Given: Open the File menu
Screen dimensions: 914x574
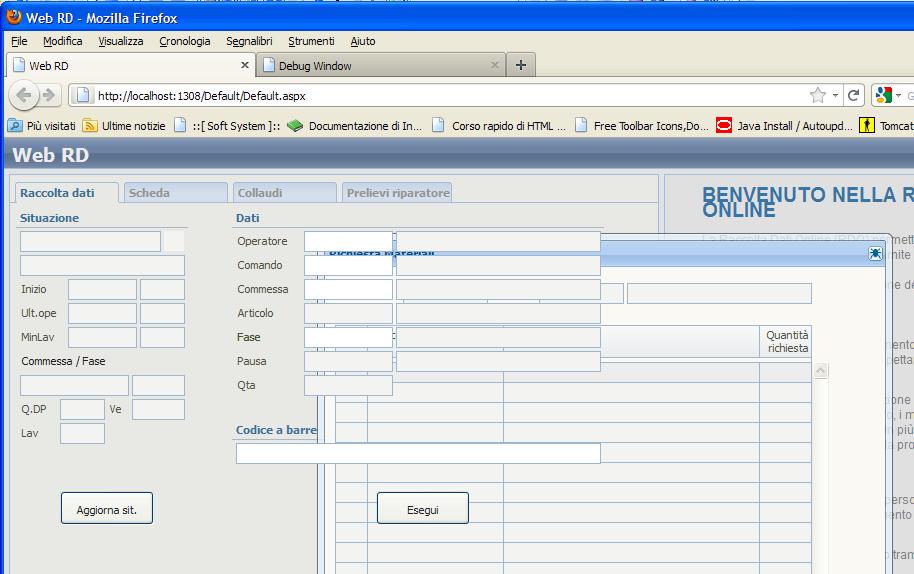Looking at the screenshot, I should click(x=19, y=41).
